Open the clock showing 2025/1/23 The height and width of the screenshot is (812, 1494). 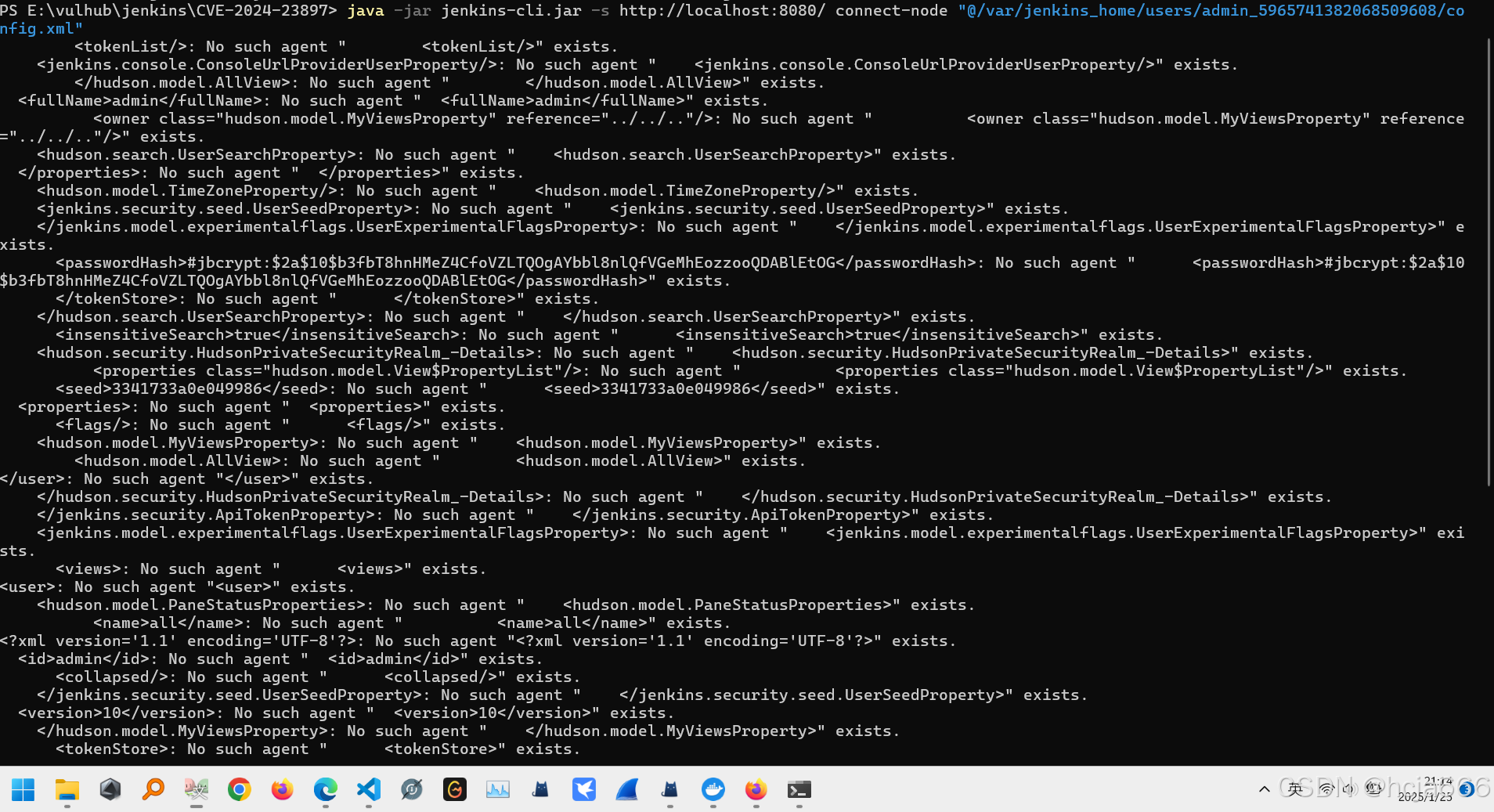coord(1425,789)
